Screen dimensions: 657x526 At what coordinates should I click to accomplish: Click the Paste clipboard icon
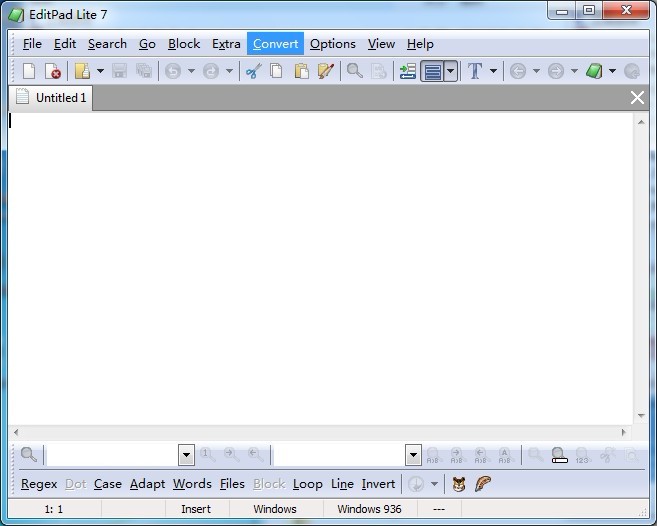click(x=301, y=71)
